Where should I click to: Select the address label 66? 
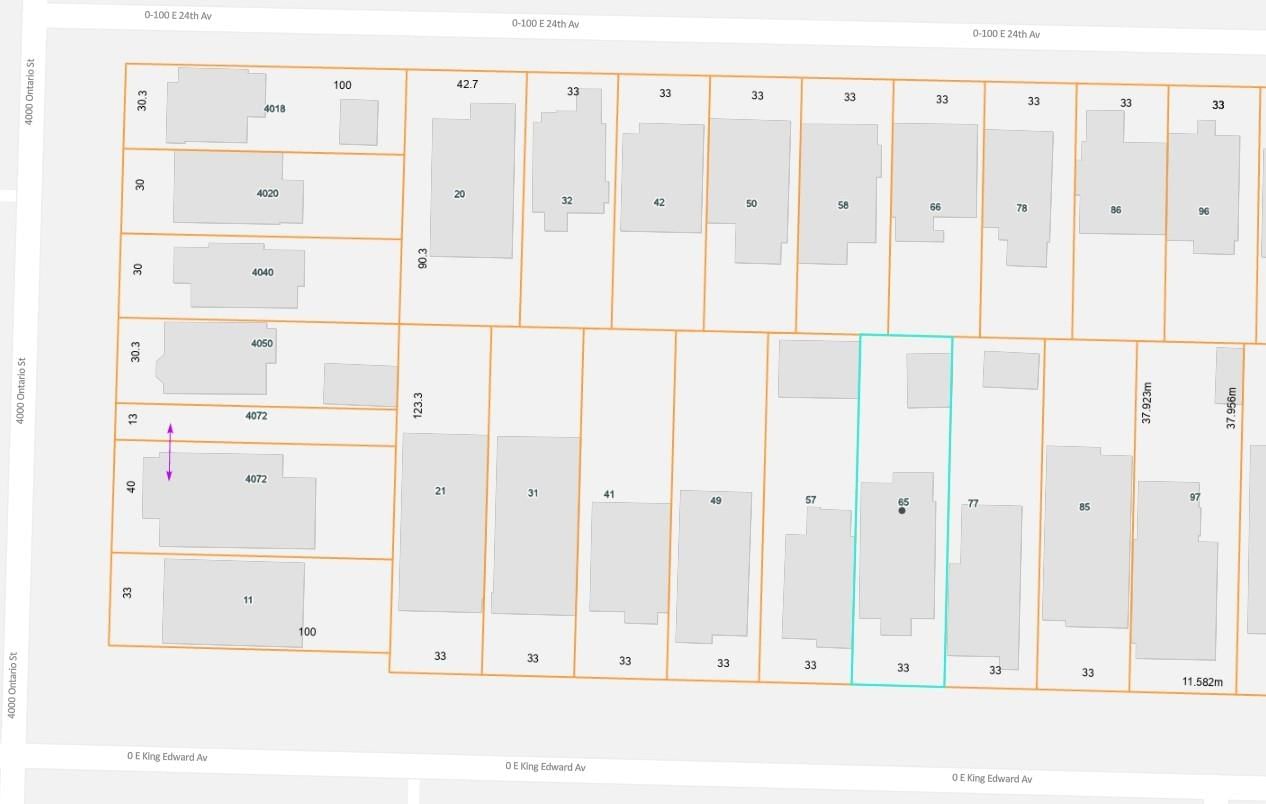[x=935, y=207]
